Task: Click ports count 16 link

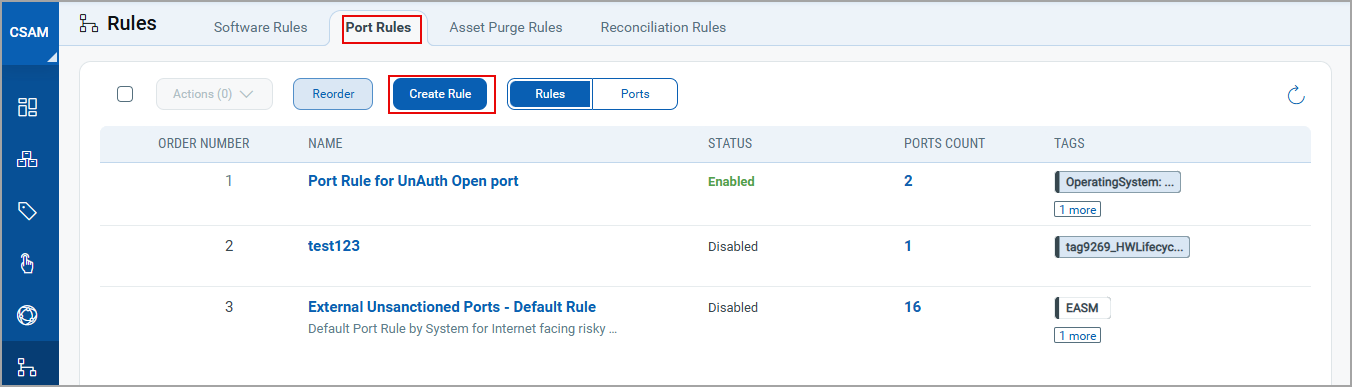Action: (x=912, y=307)
